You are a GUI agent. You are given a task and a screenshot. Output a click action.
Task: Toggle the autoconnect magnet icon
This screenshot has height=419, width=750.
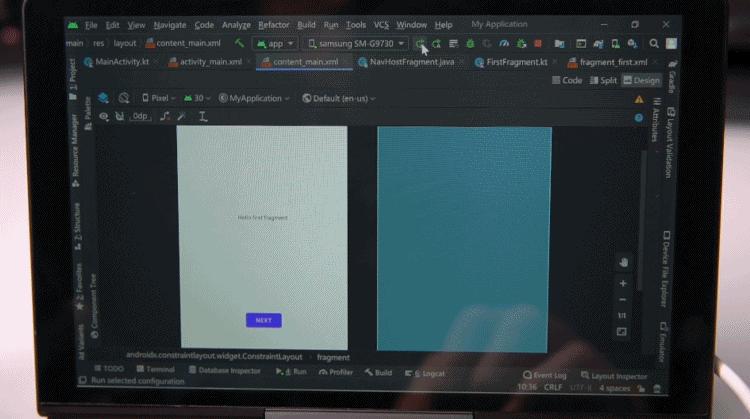pyautogui.click(x=120, y=116)
